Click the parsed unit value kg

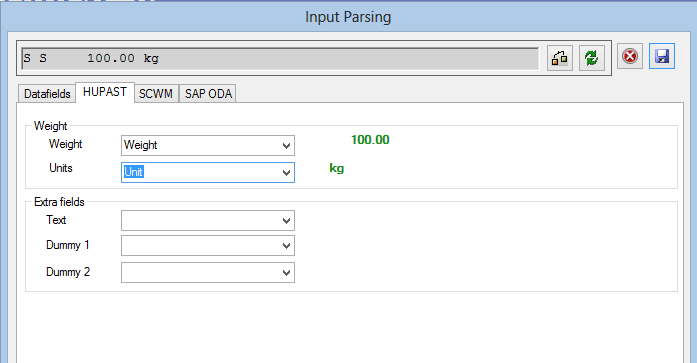click(336, 168)
